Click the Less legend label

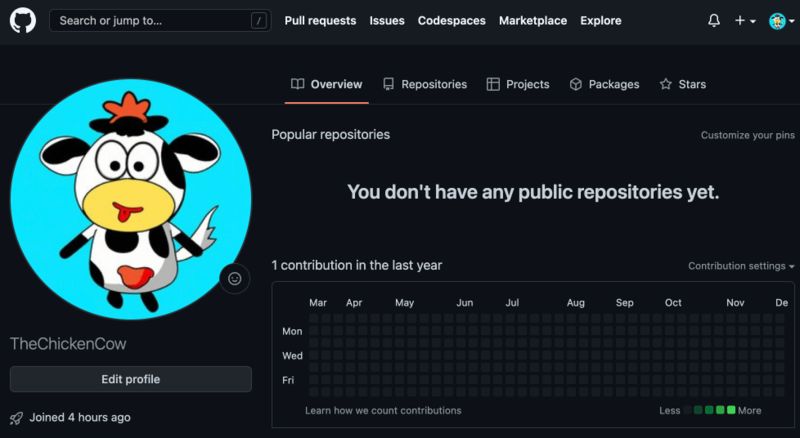669,410
